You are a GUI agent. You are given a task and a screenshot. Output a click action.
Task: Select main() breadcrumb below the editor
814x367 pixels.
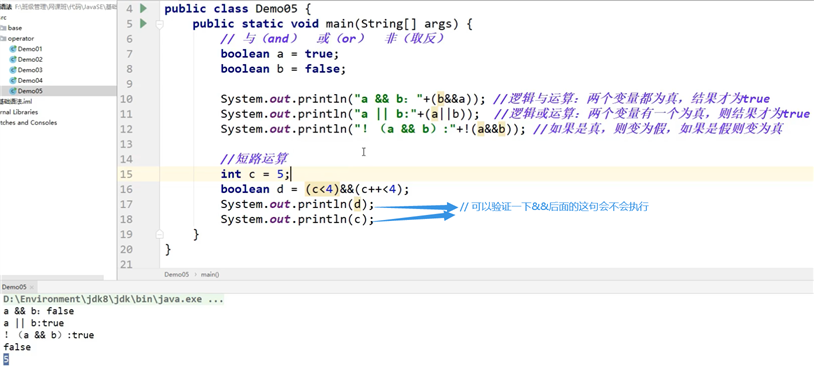click(210, 275)
